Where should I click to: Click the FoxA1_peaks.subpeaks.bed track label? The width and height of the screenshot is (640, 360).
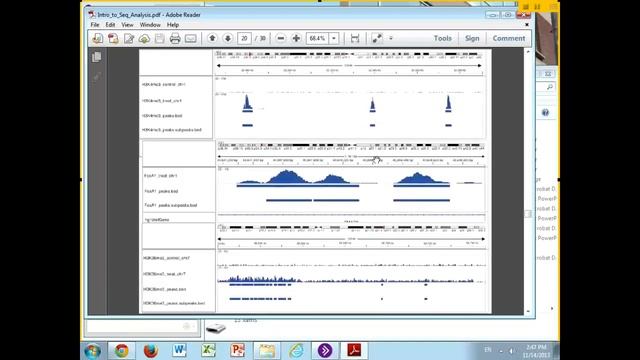[x=171, y=205]
